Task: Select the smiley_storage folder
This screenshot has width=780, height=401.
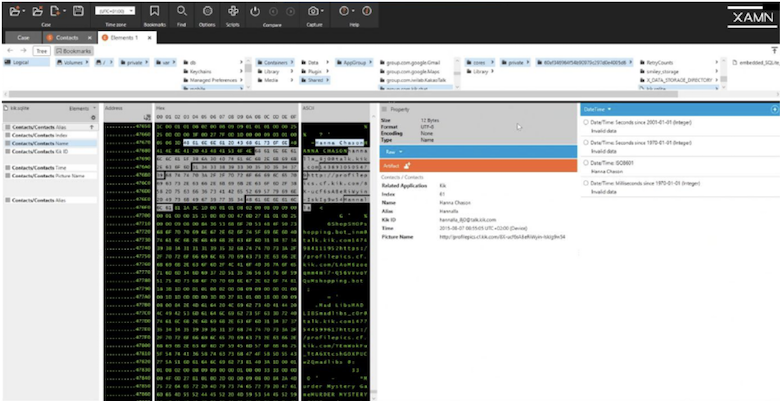Action: pos(662,72)
